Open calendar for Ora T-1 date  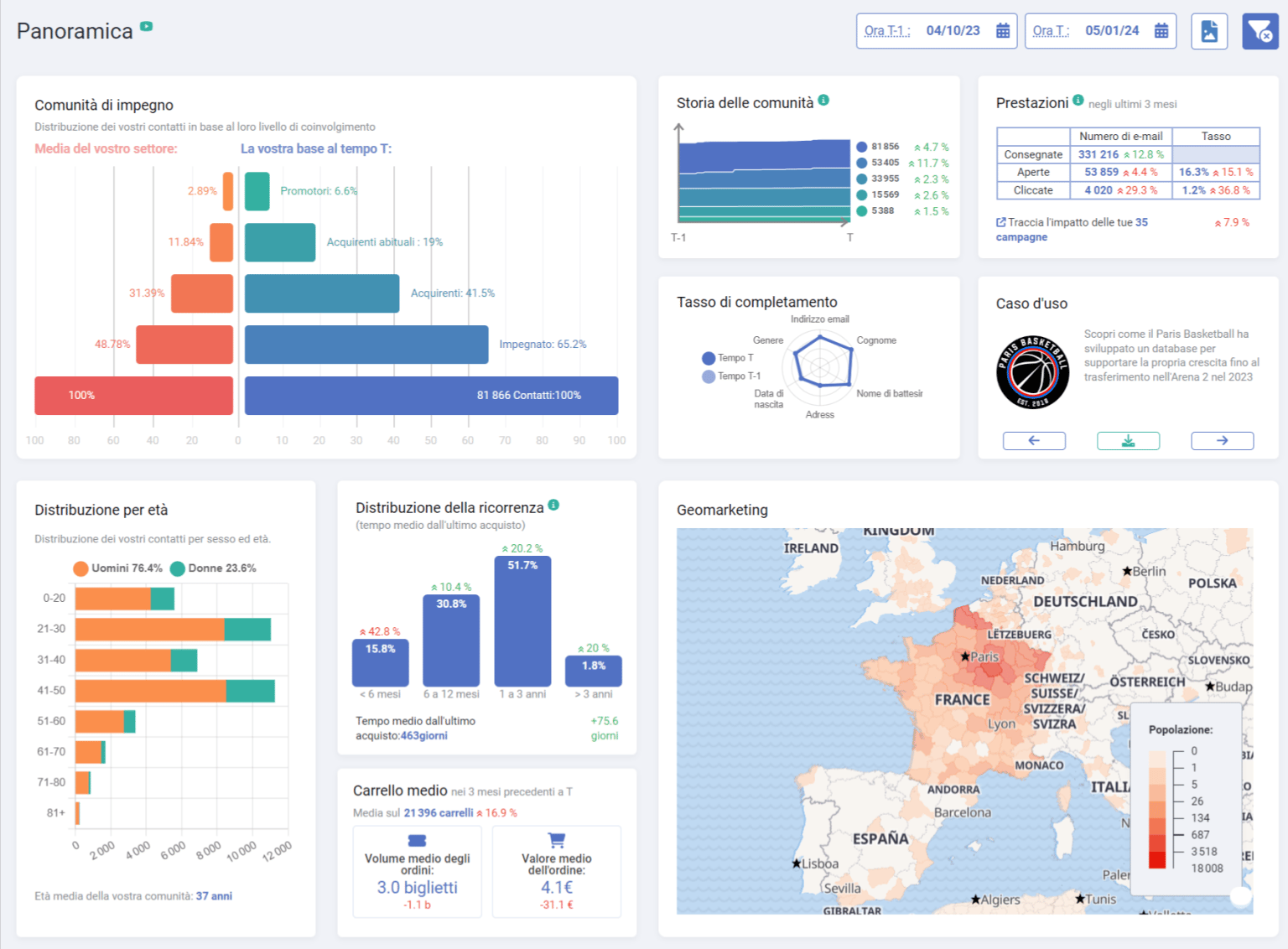(x=1002, y=31)
